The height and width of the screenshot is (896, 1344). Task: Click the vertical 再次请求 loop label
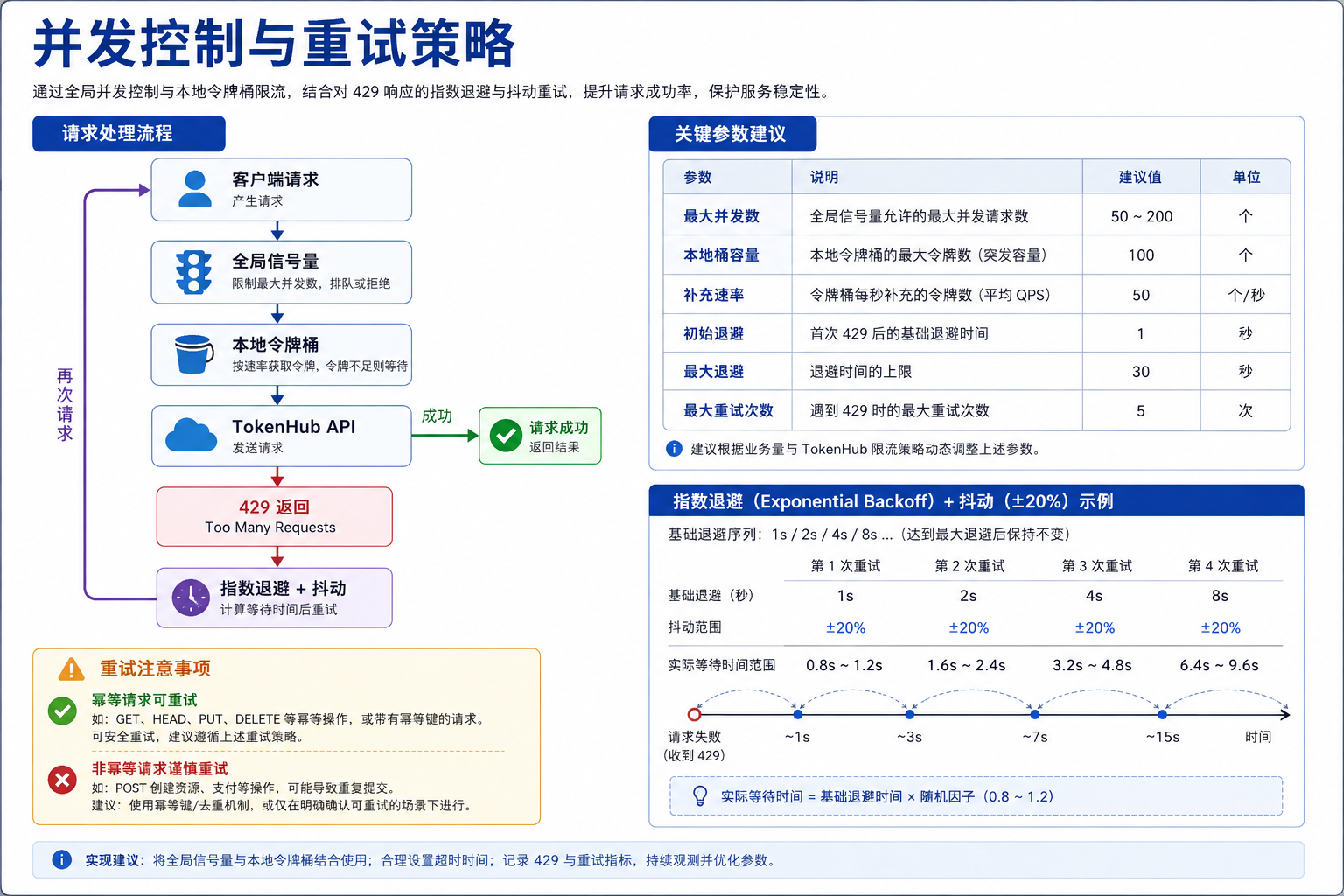[x=65, y=404]
